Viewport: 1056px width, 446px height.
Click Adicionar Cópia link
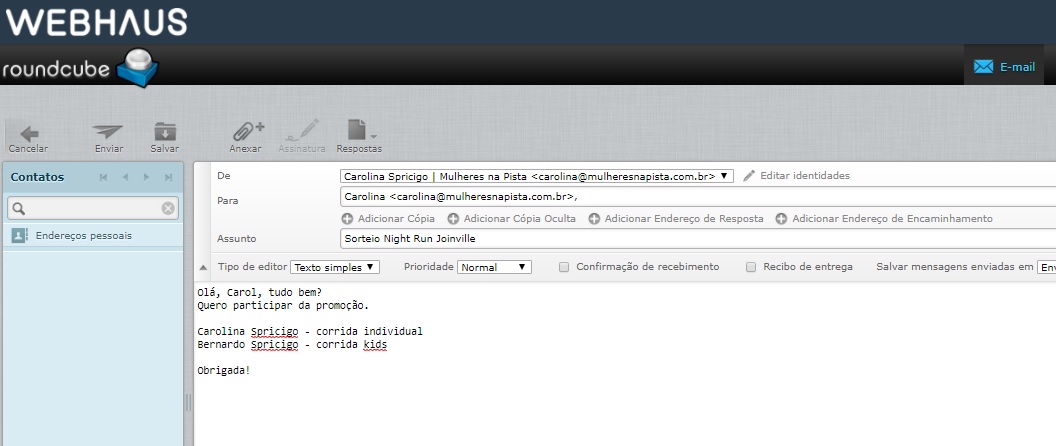click(x=388, y=218)
